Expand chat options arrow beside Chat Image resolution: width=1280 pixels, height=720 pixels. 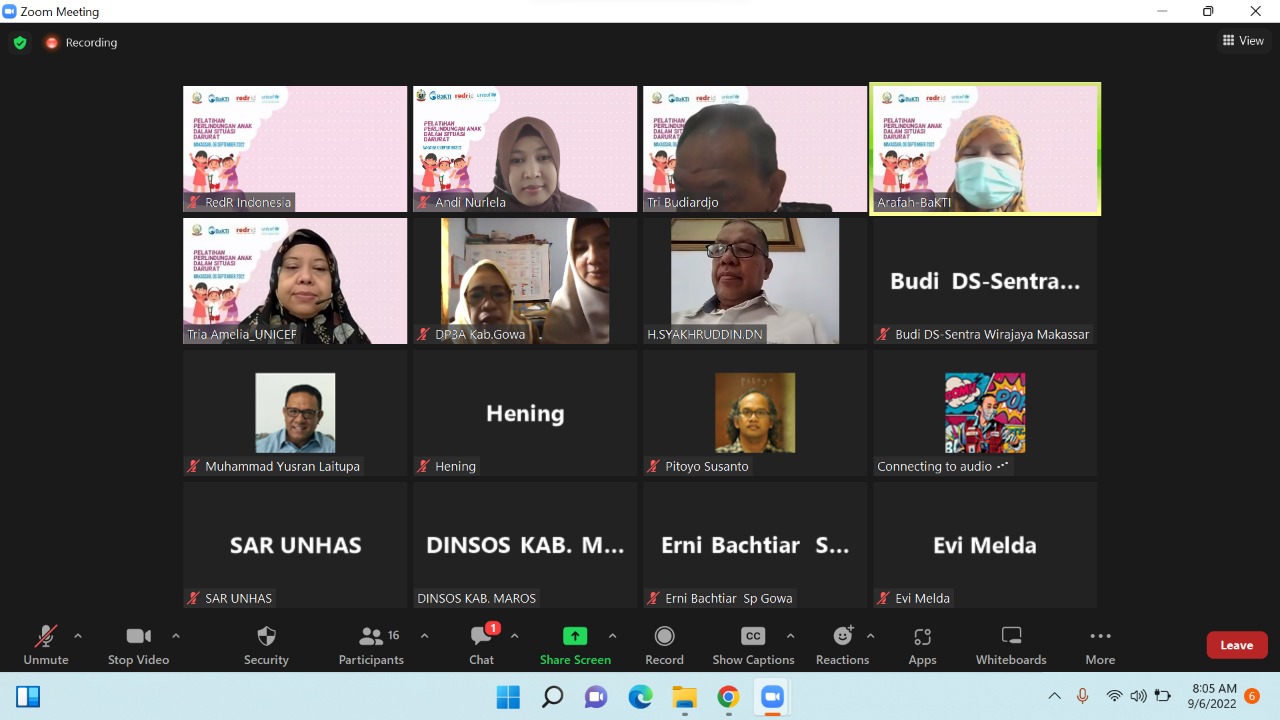(x=514, y=636)
